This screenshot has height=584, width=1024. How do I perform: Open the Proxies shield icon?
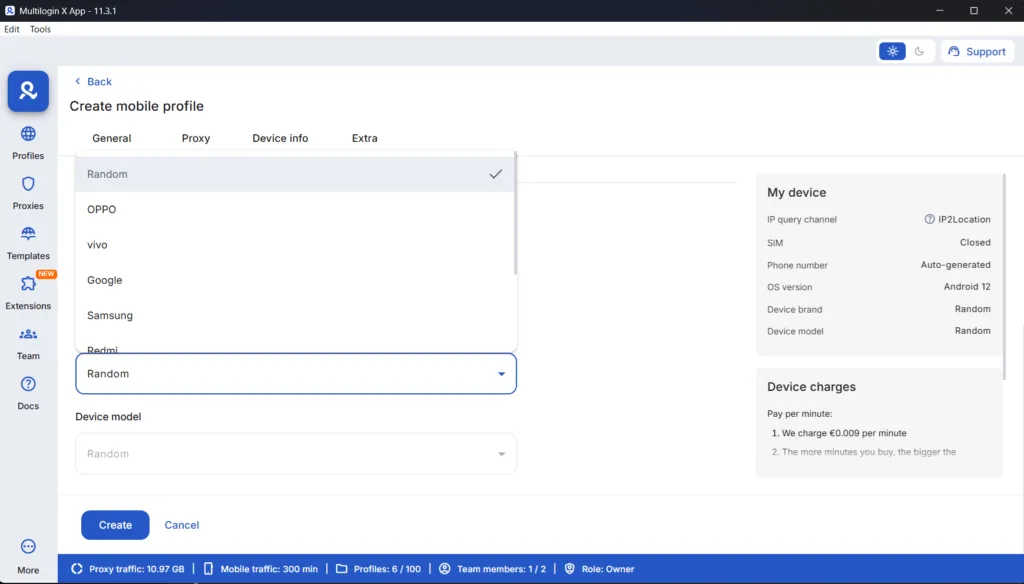(x=28, y=184)
